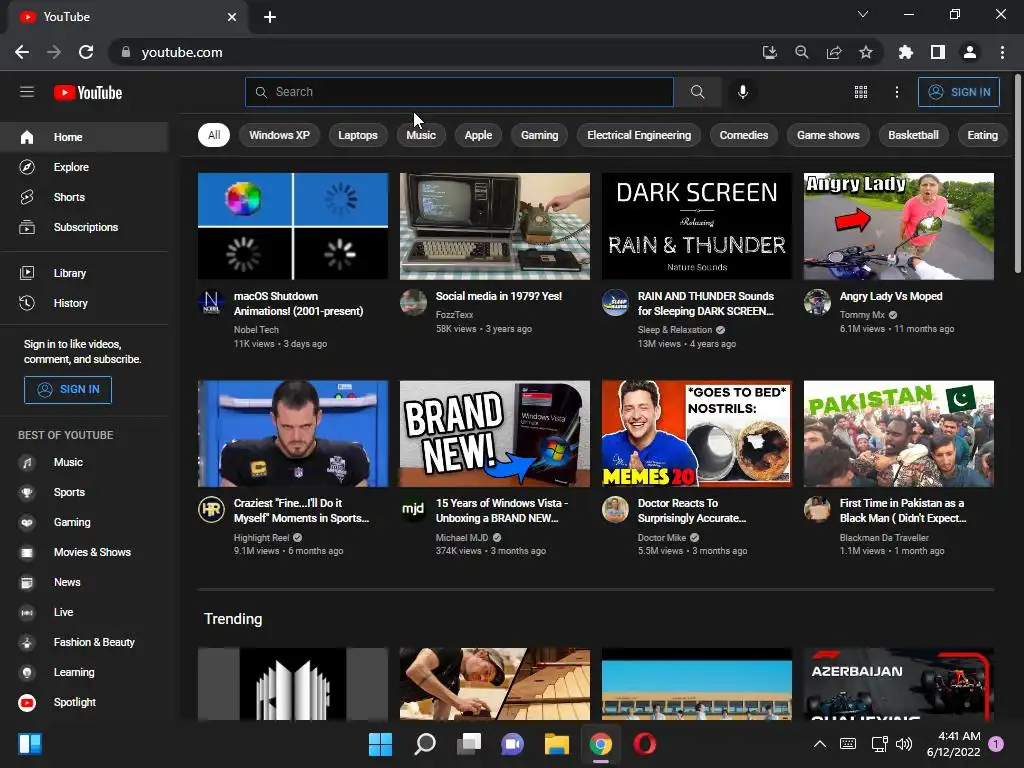Open Windows Vista BRAND NEW thumbnail
The image size is (1024, 768).
[x=494, y=434]
